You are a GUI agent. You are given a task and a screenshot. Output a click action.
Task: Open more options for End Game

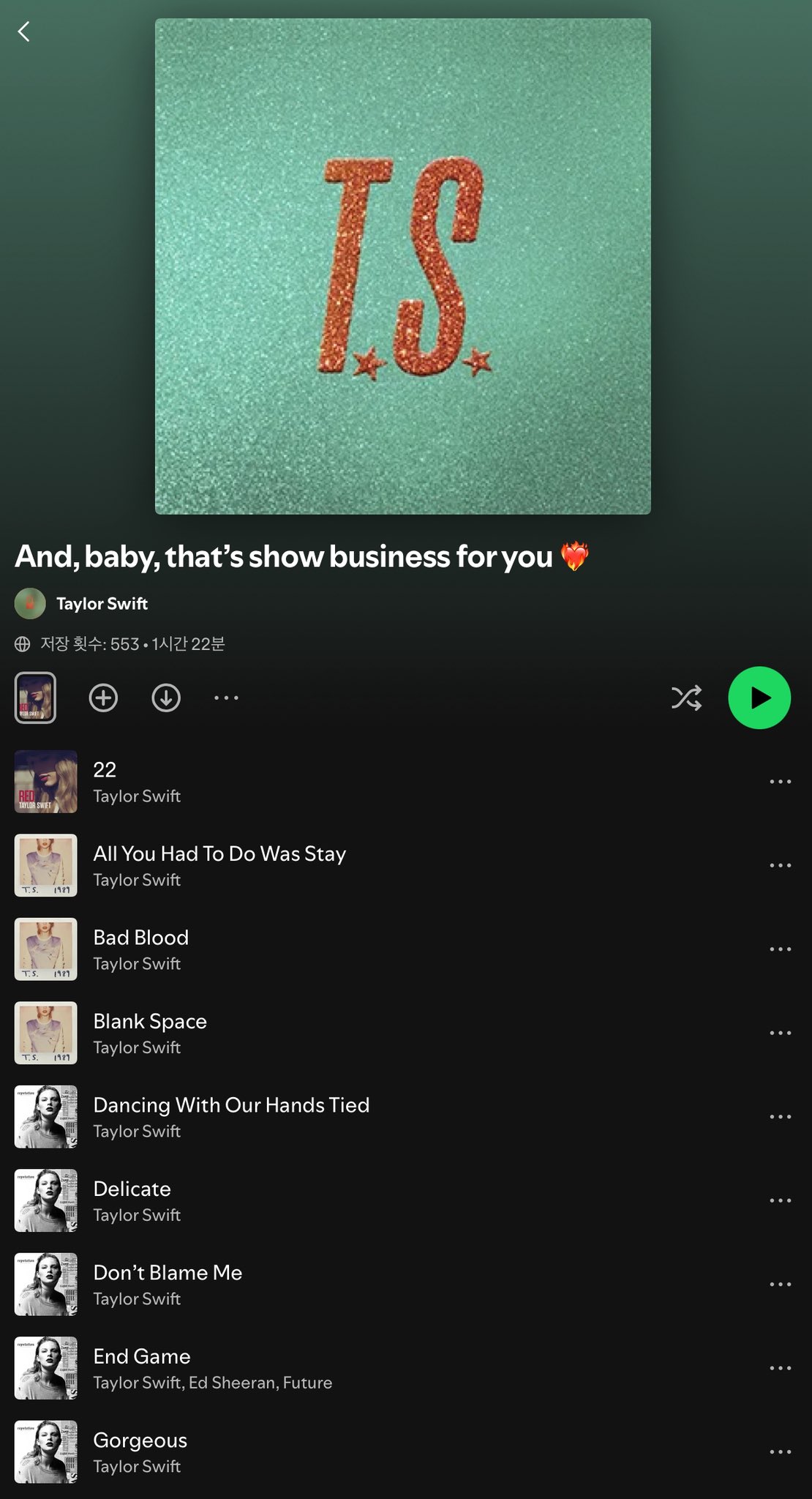click(780, 1368)
